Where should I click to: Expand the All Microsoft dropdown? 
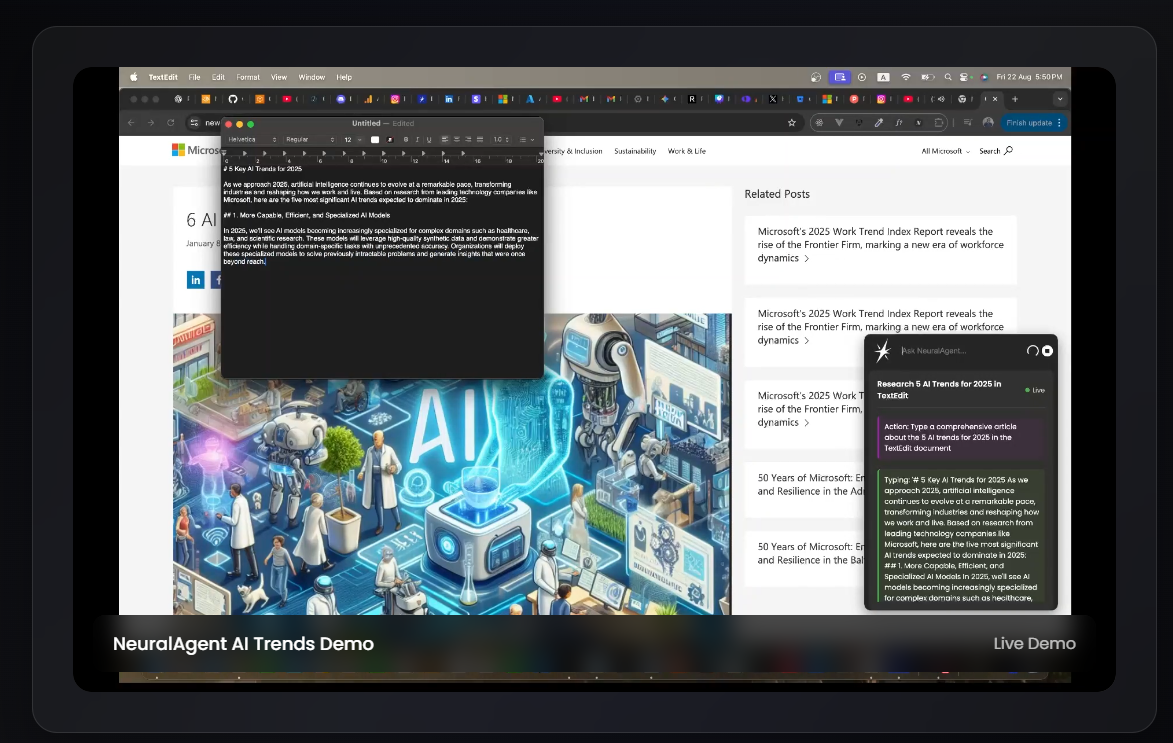944,151
